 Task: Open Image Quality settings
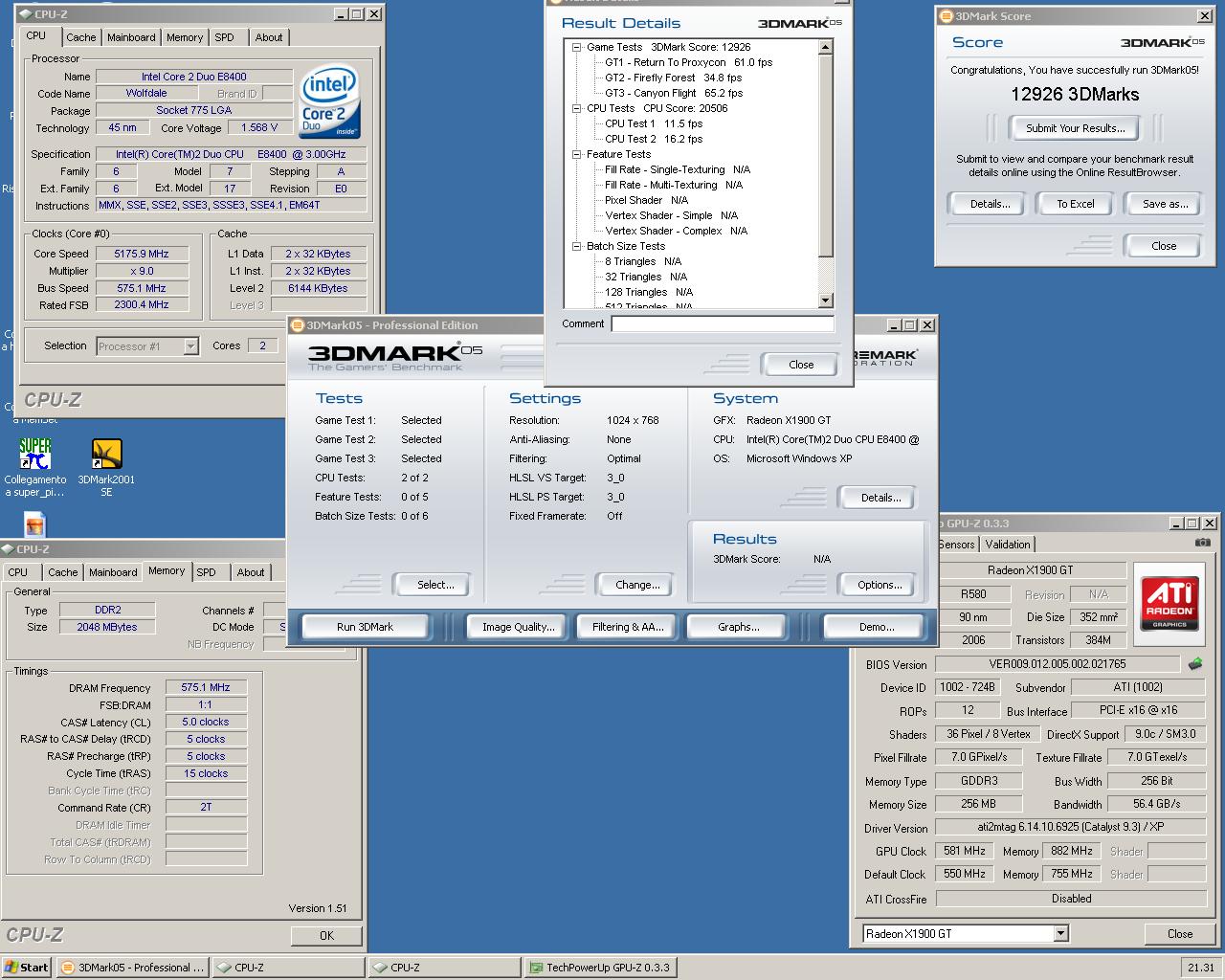click(518, 627)
